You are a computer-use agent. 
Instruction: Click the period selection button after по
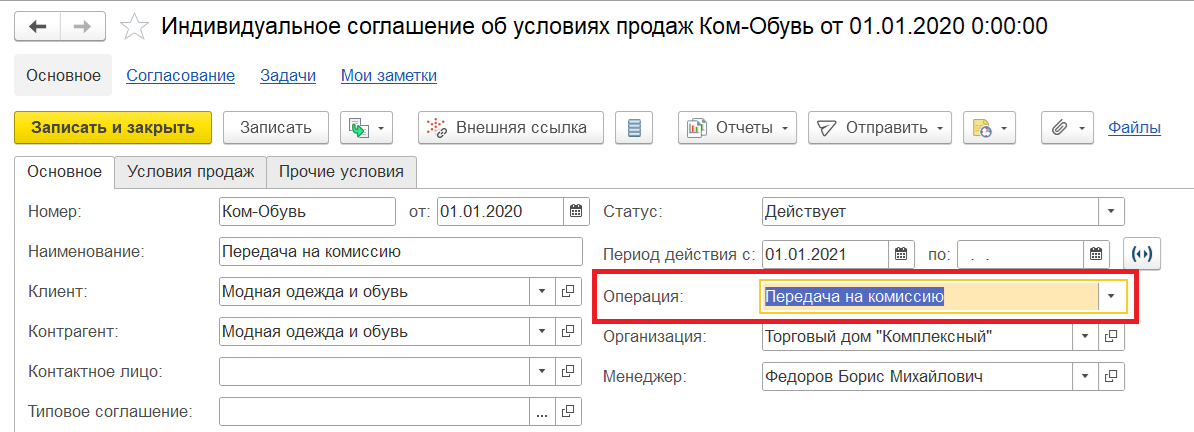(x=1142, y=254)
